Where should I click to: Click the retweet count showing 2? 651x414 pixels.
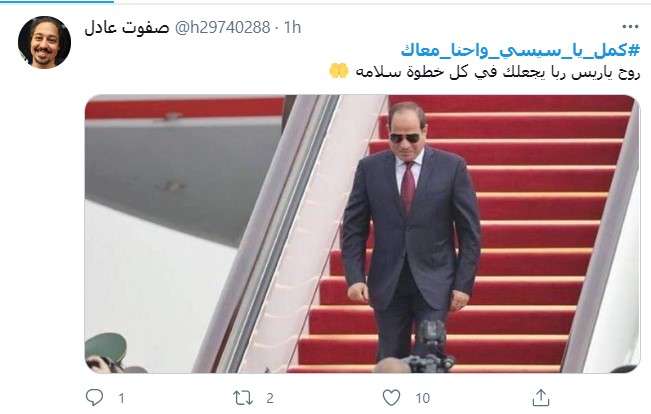[x=270, y=399]
